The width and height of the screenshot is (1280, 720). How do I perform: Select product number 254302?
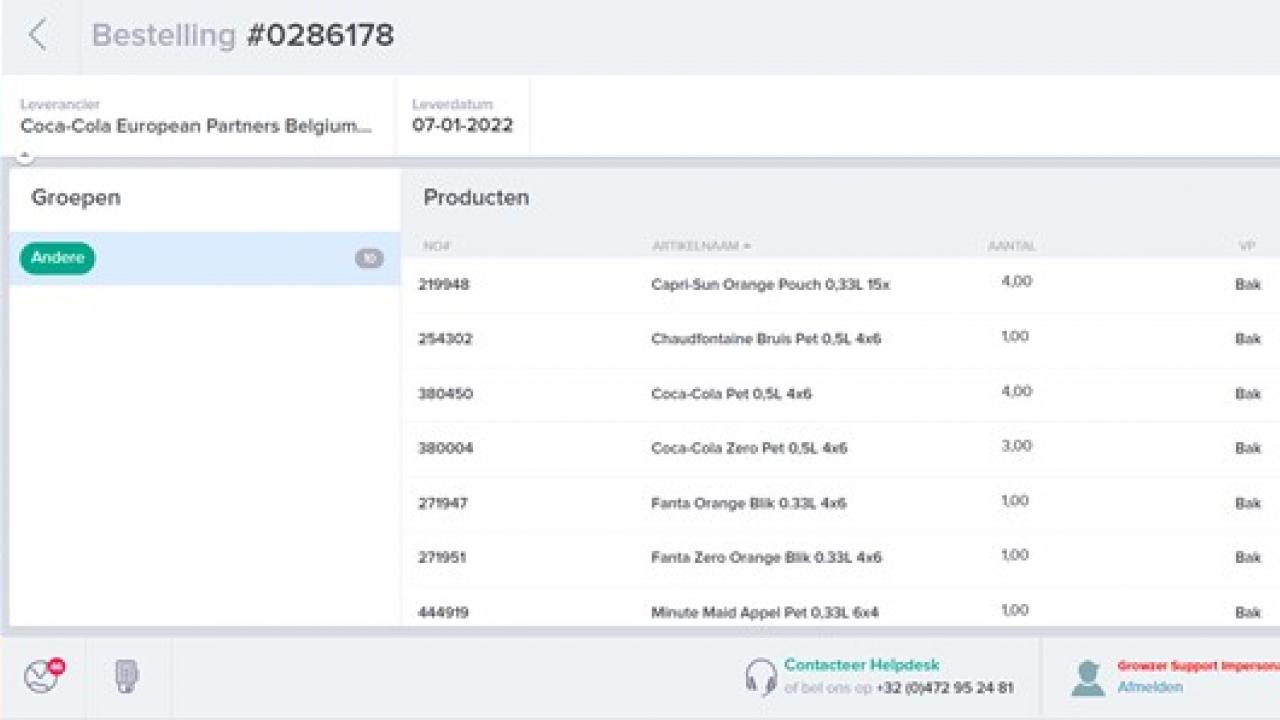[x=445, y=339]
